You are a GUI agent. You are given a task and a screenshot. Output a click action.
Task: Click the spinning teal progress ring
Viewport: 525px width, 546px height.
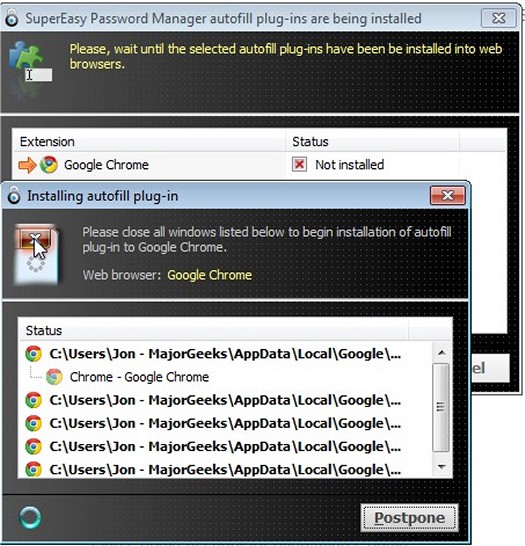pyautogui.click(x=30, y=517)
